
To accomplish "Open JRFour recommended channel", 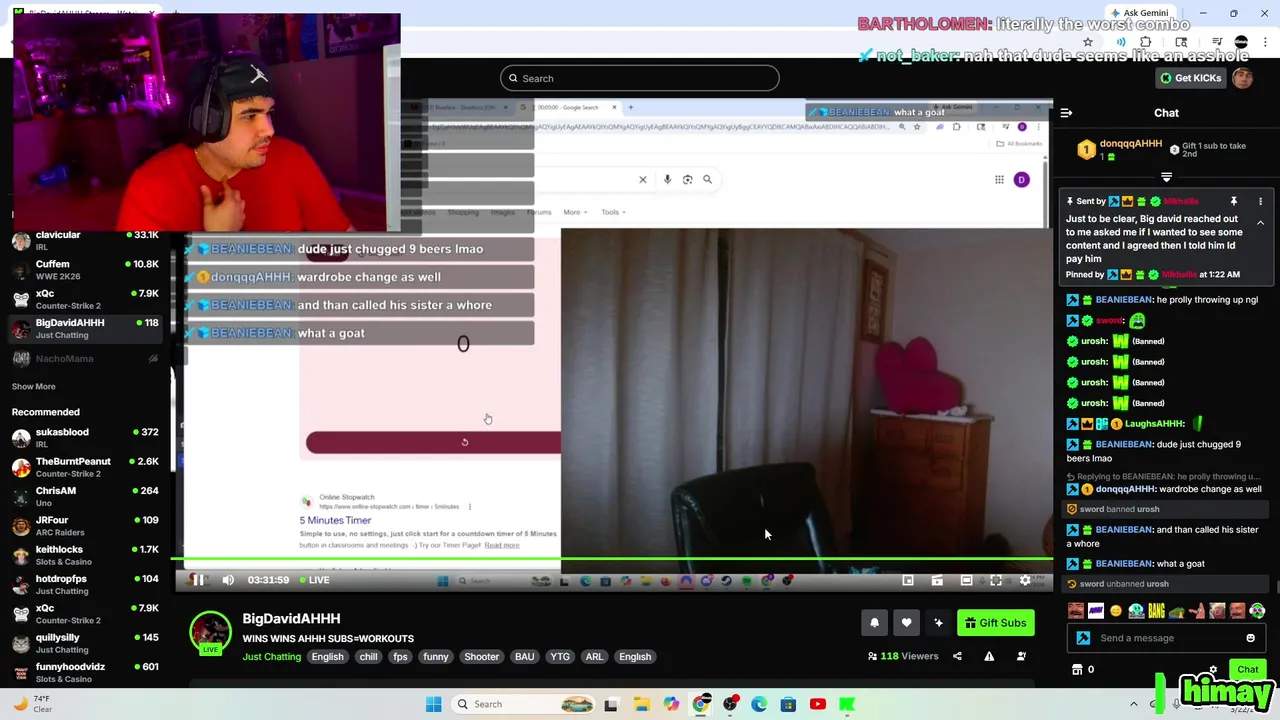I will point(85,526).
